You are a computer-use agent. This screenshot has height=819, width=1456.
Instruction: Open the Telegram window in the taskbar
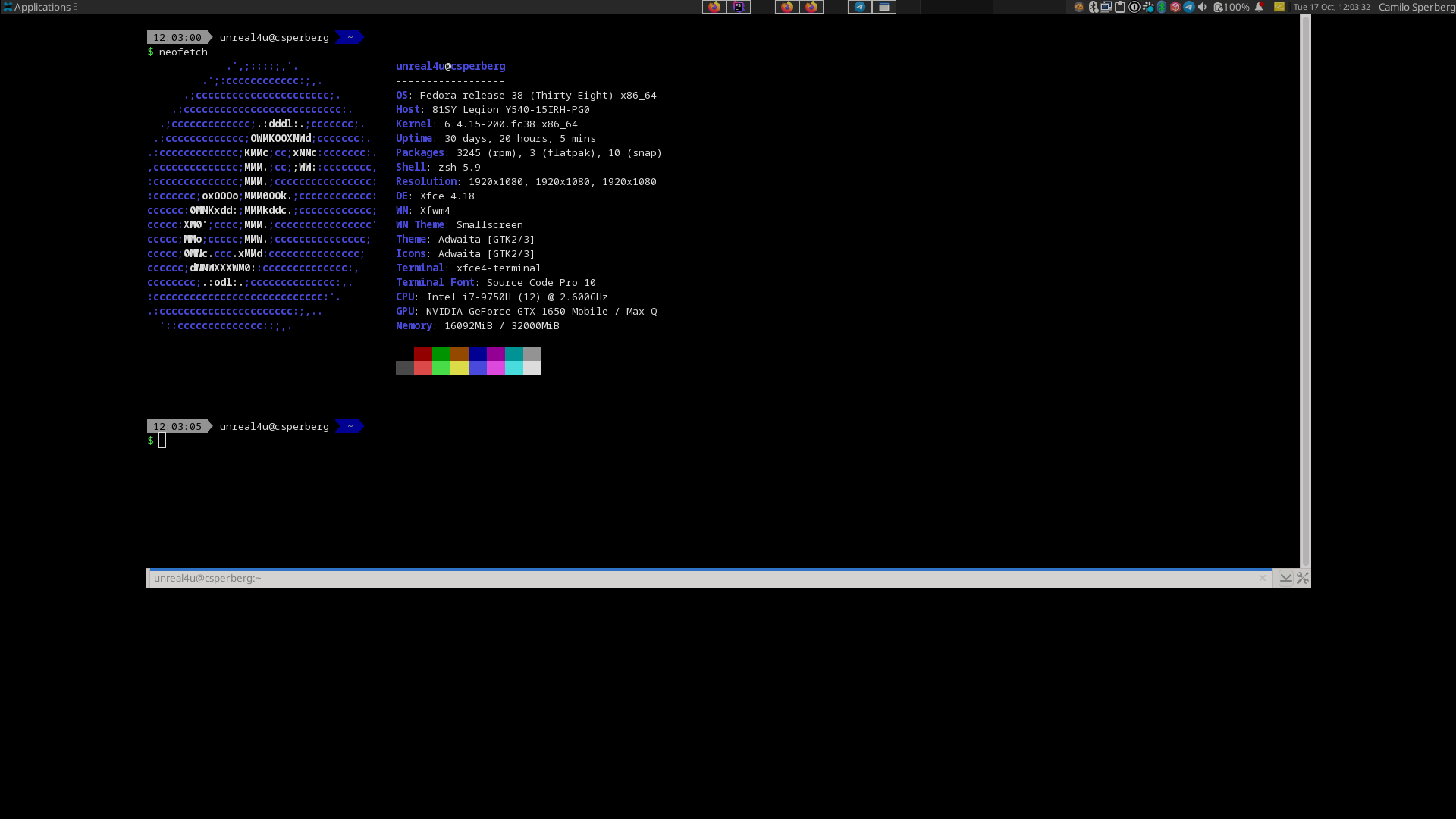click(x=859, y=7)
